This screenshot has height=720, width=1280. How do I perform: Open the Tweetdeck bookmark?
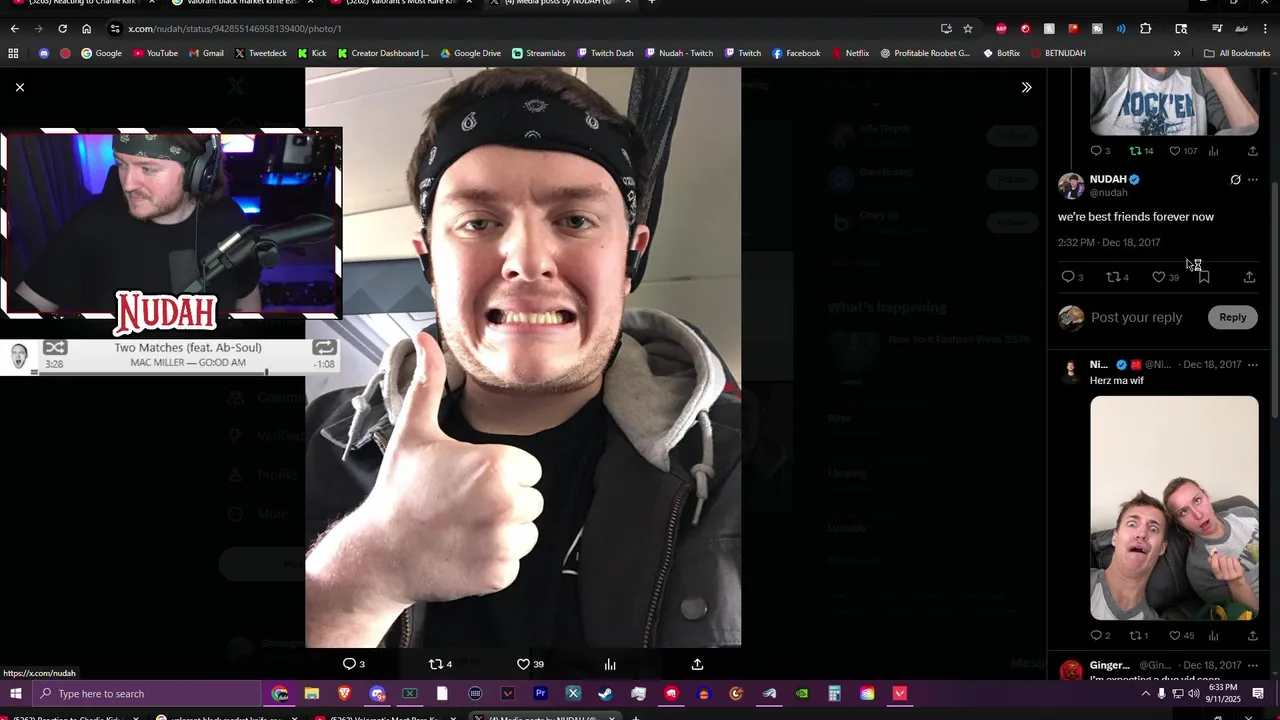pyautogui.click(x=260, y=53)
